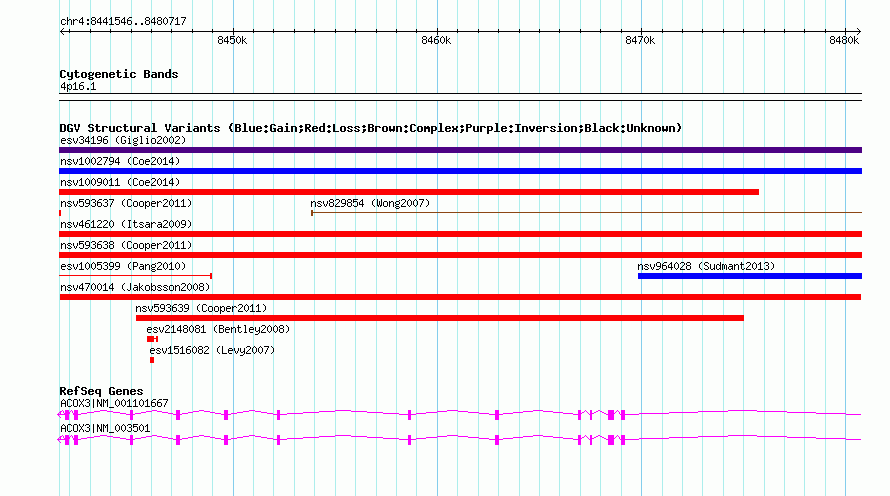Screen dimensions: 890x496
Task: Click the 8460k ruler tick label
Action: point(436,40)
